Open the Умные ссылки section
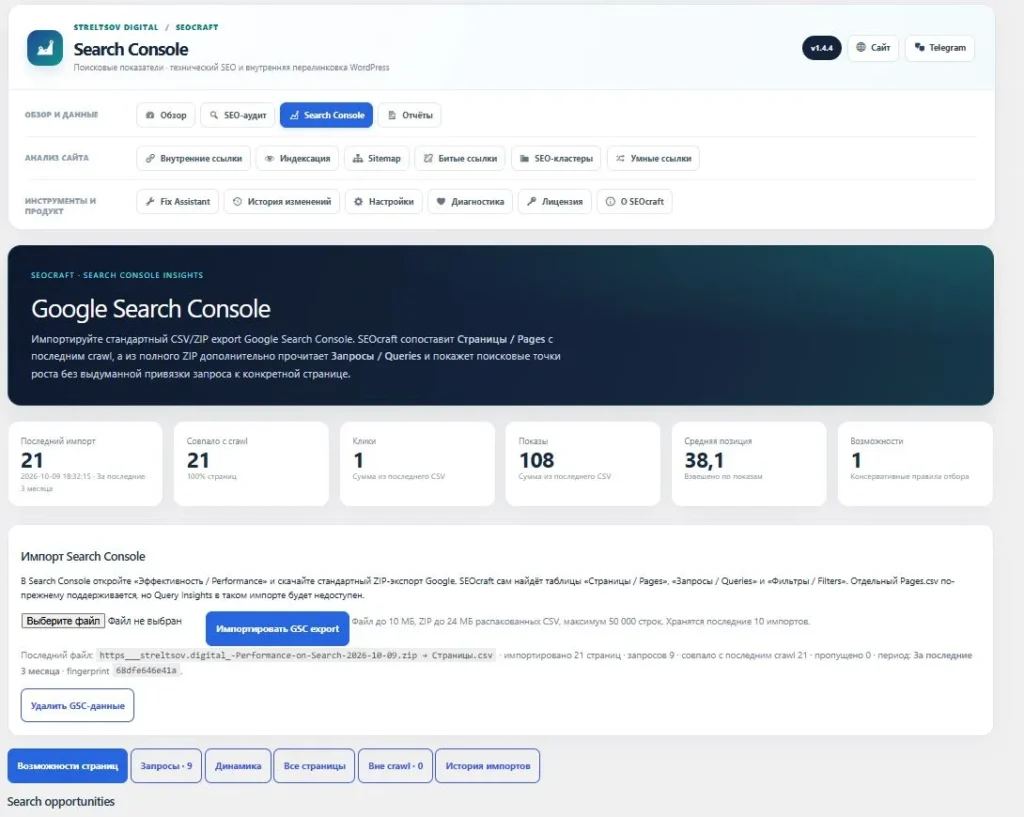 point(653,158)
